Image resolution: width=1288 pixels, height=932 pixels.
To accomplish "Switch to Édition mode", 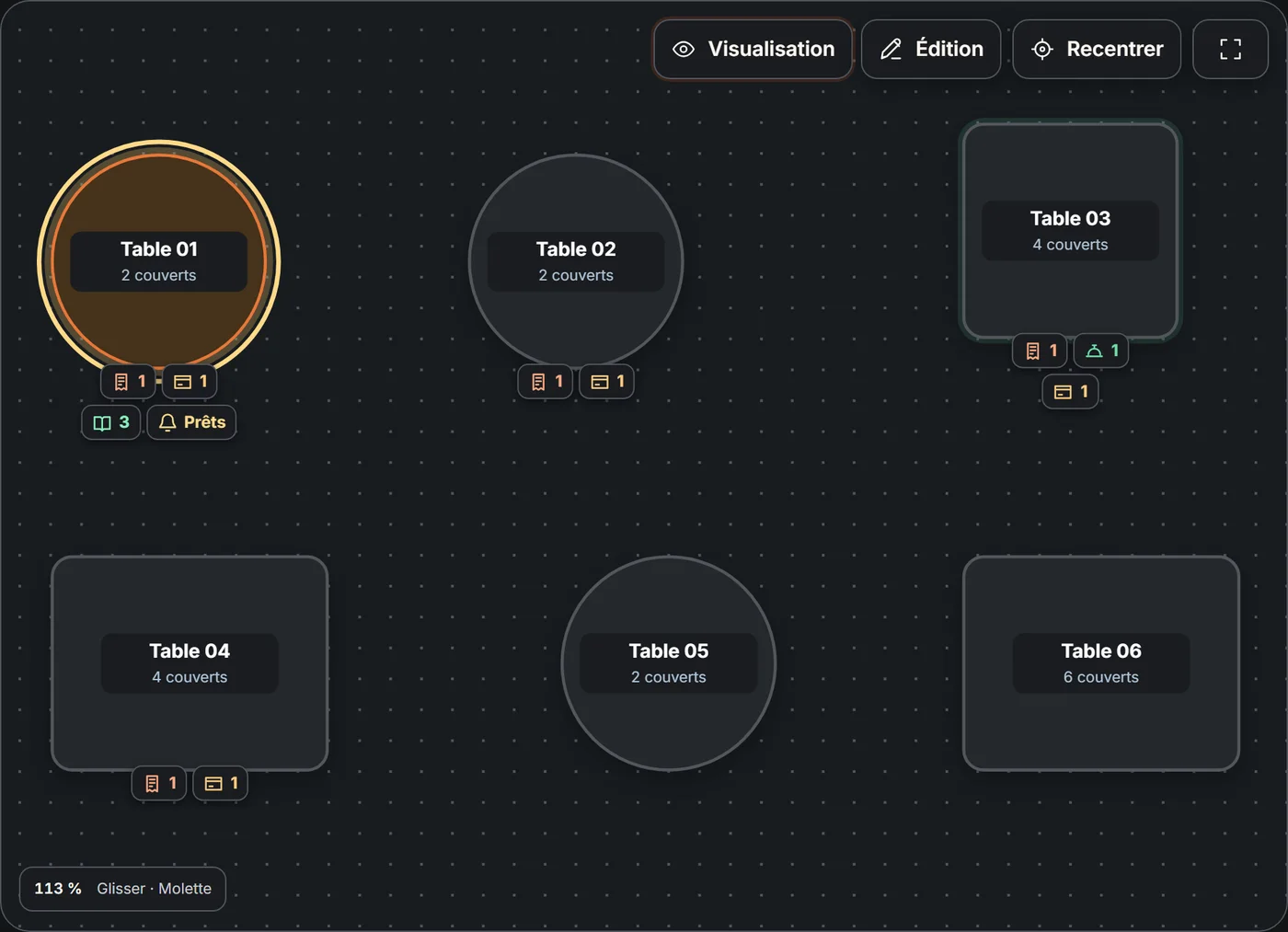I will 931,49.
